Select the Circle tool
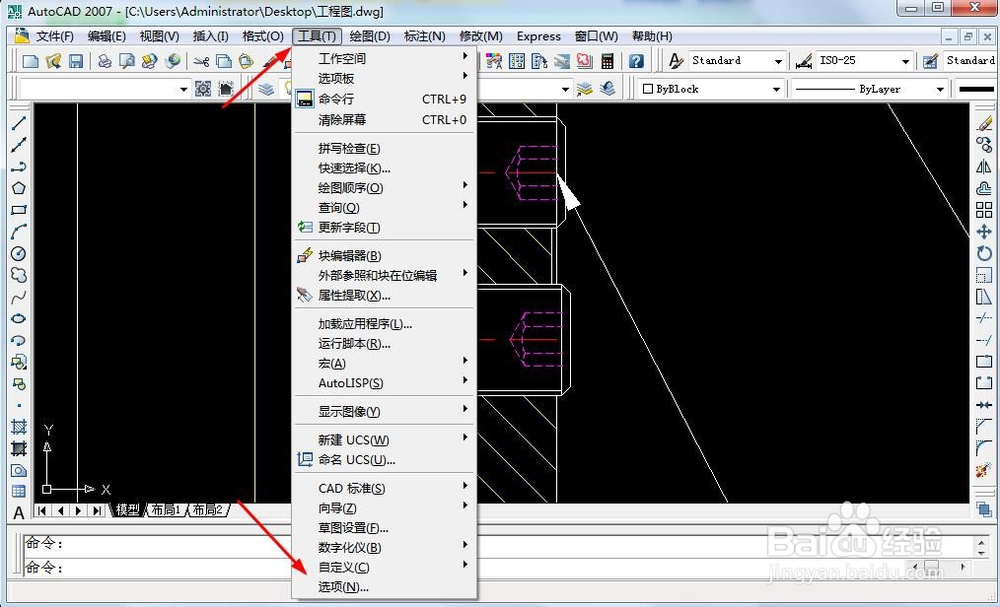The width and height of the screenshot is (1000, 607). (18, 253)
